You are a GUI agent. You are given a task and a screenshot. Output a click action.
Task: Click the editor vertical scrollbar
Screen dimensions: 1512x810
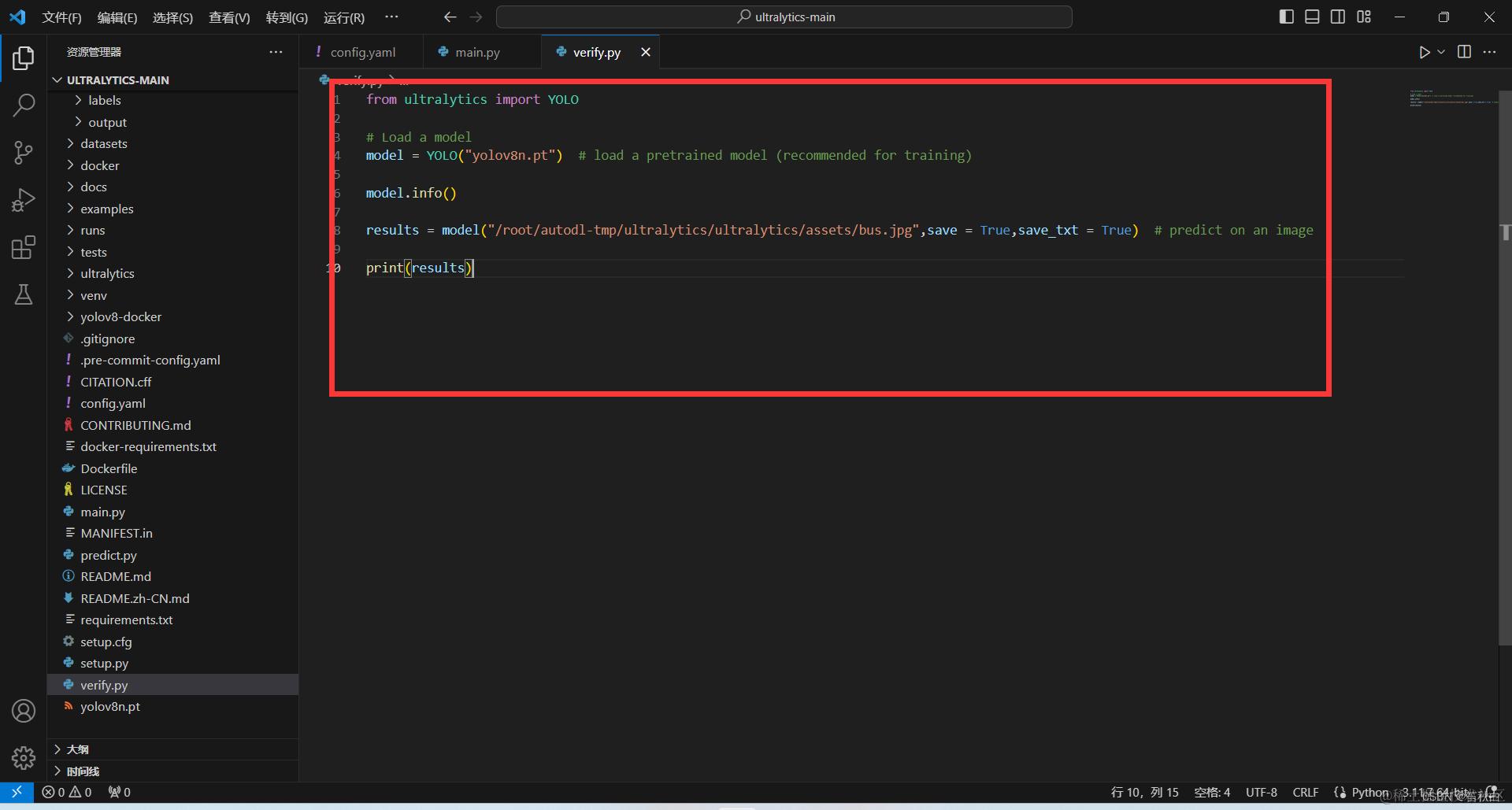click(x=1505, y=368)
